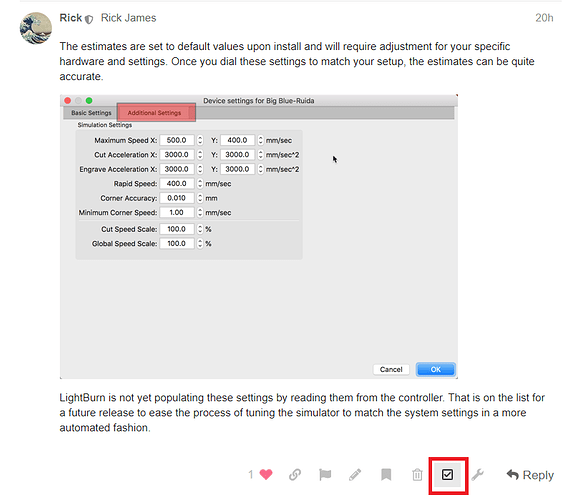The image size is (581, 500).
Task: Flag this post with the flag icon
Action: [325, 474]
